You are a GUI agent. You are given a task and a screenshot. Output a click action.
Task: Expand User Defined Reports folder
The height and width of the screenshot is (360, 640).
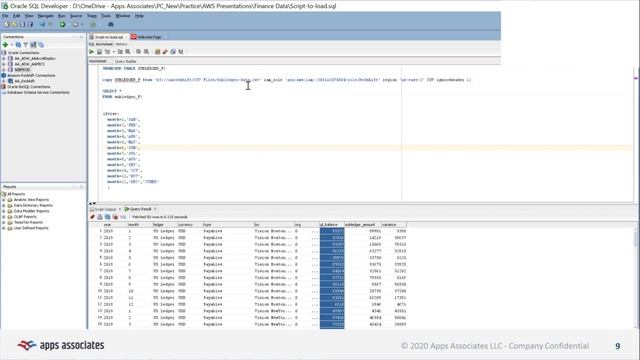(x=4, y=228)
